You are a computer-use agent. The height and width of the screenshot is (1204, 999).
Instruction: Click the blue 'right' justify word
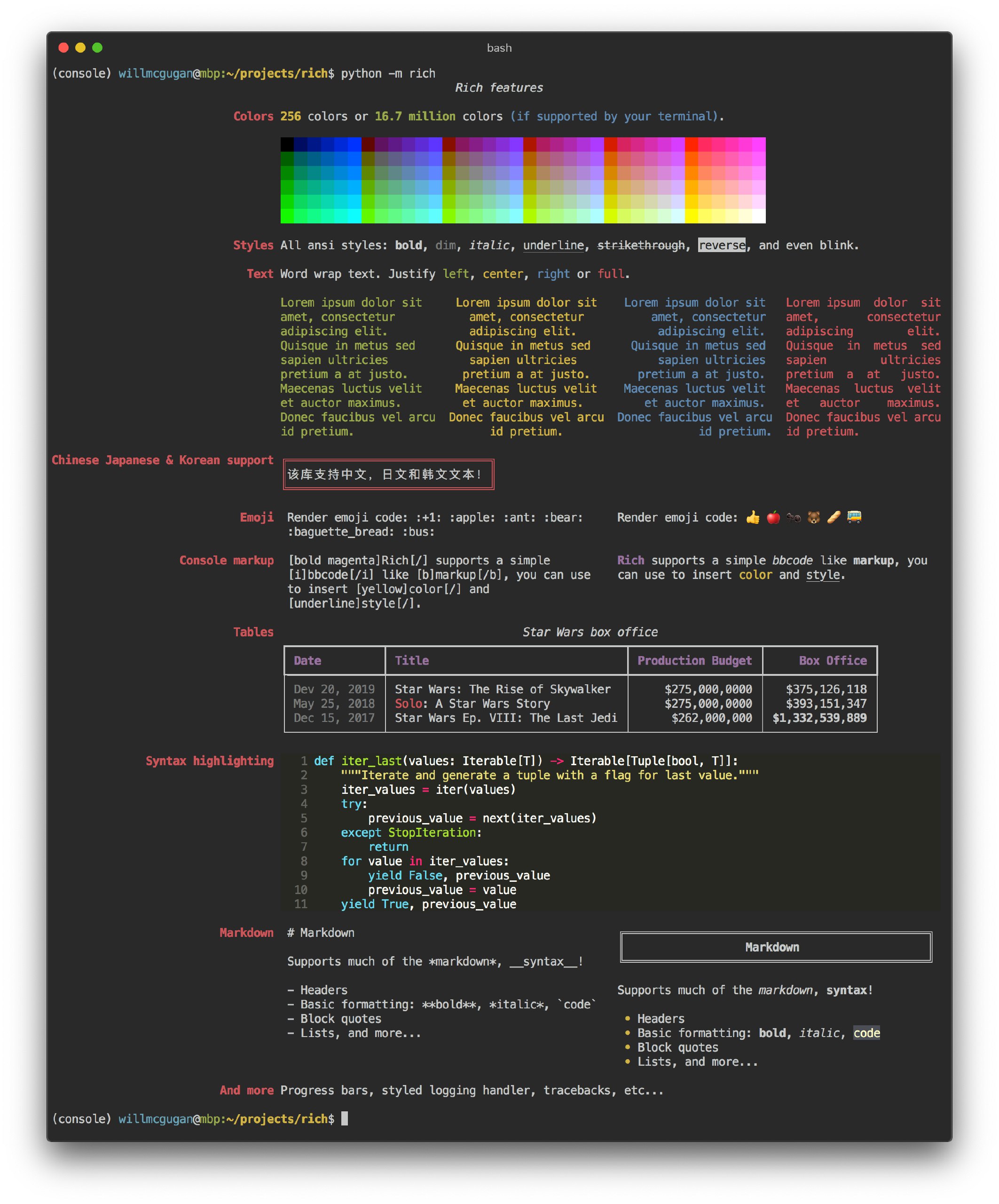point(553,274)
